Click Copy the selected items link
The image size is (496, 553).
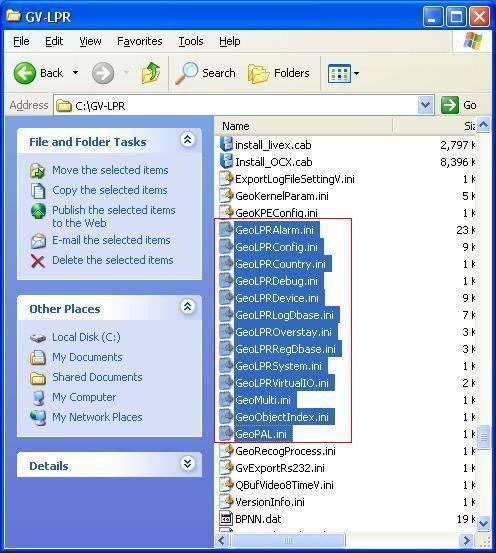(110, 190)
